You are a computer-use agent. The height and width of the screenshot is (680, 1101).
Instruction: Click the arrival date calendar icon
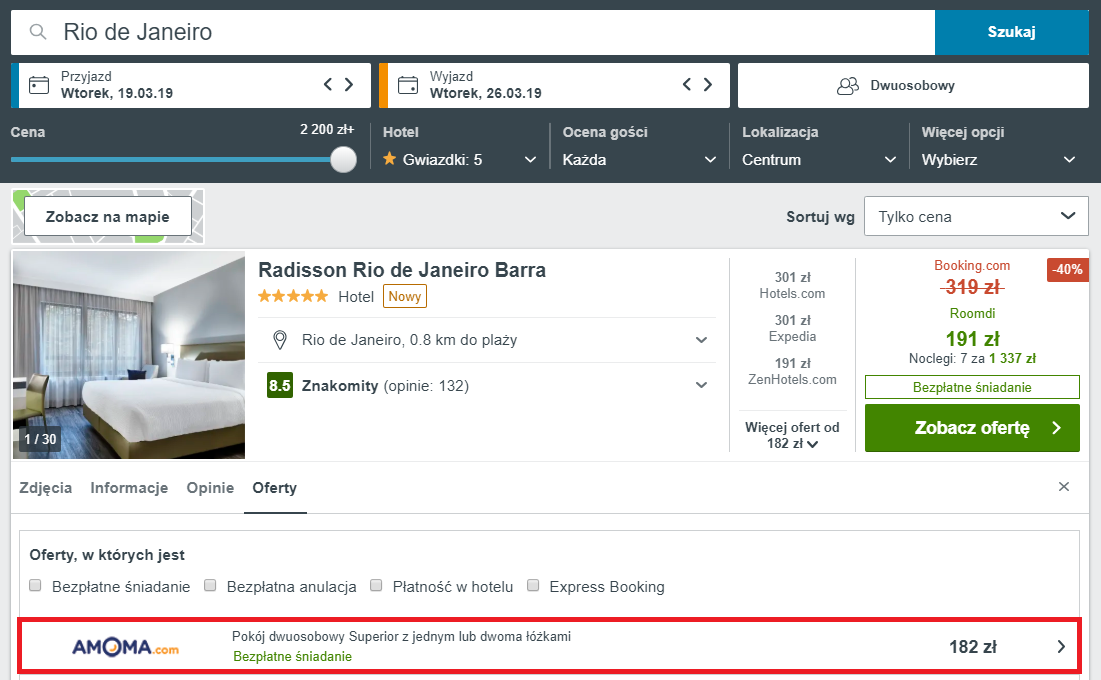coord(39,85)
